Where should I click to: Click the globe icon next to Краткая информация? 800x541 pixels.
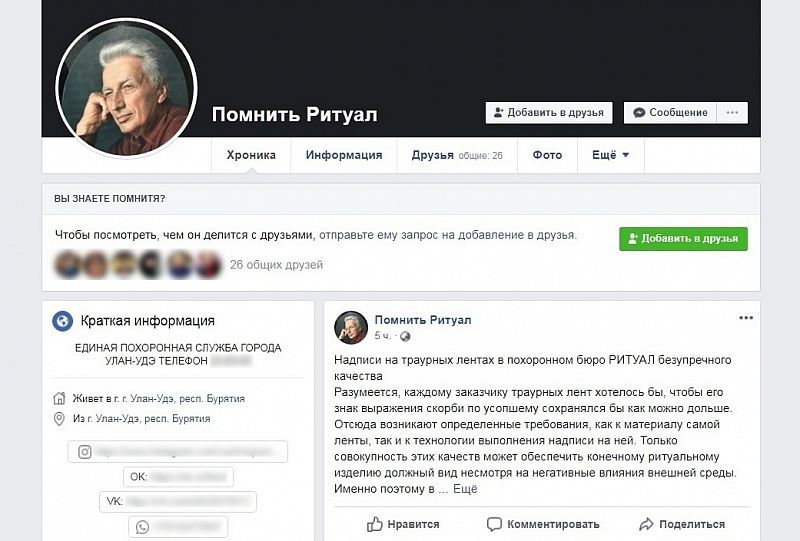tap(63, 321)
